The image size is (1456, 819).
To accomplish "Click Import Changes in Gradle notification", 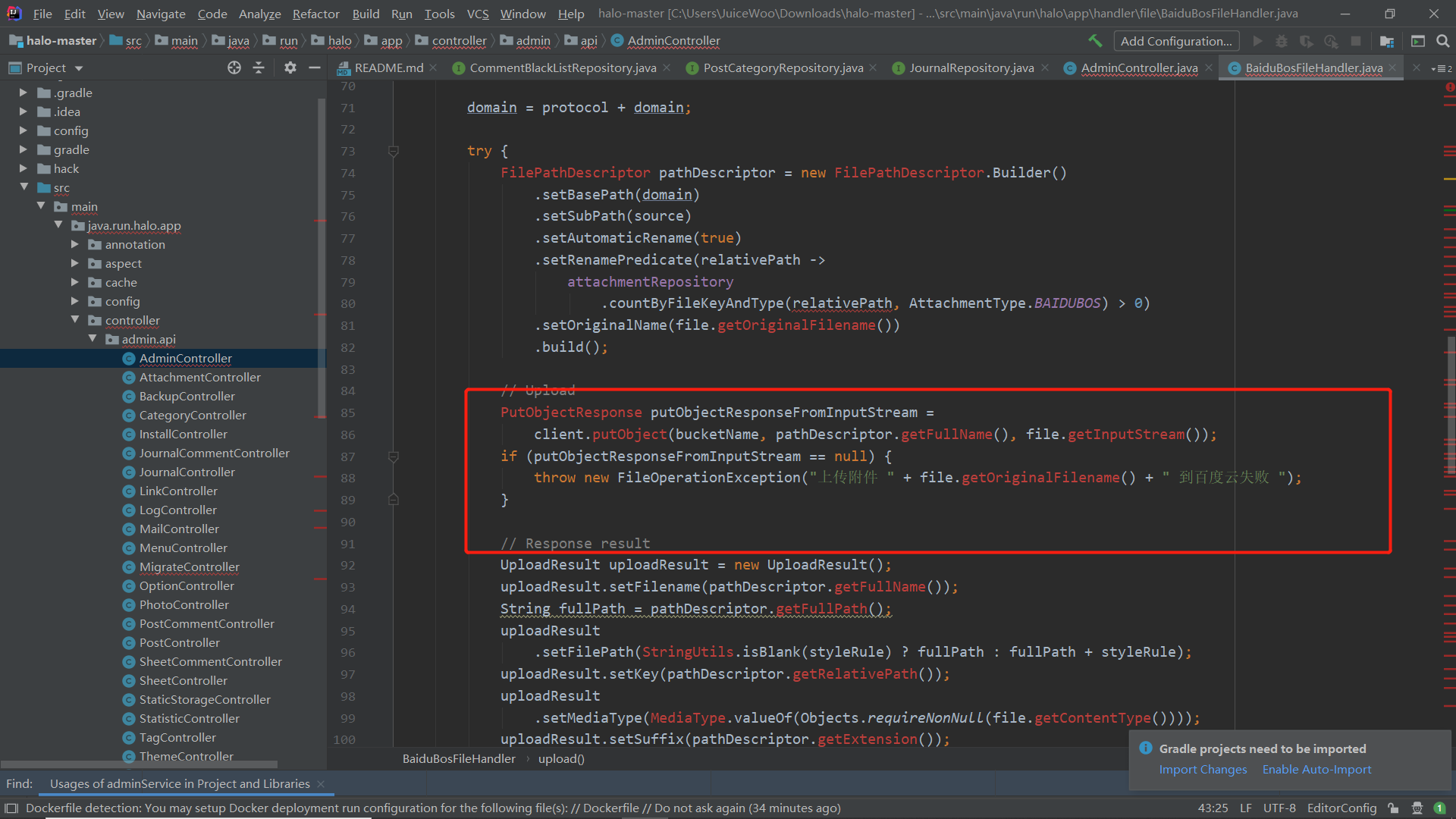I will click(x=1203, y=769).
